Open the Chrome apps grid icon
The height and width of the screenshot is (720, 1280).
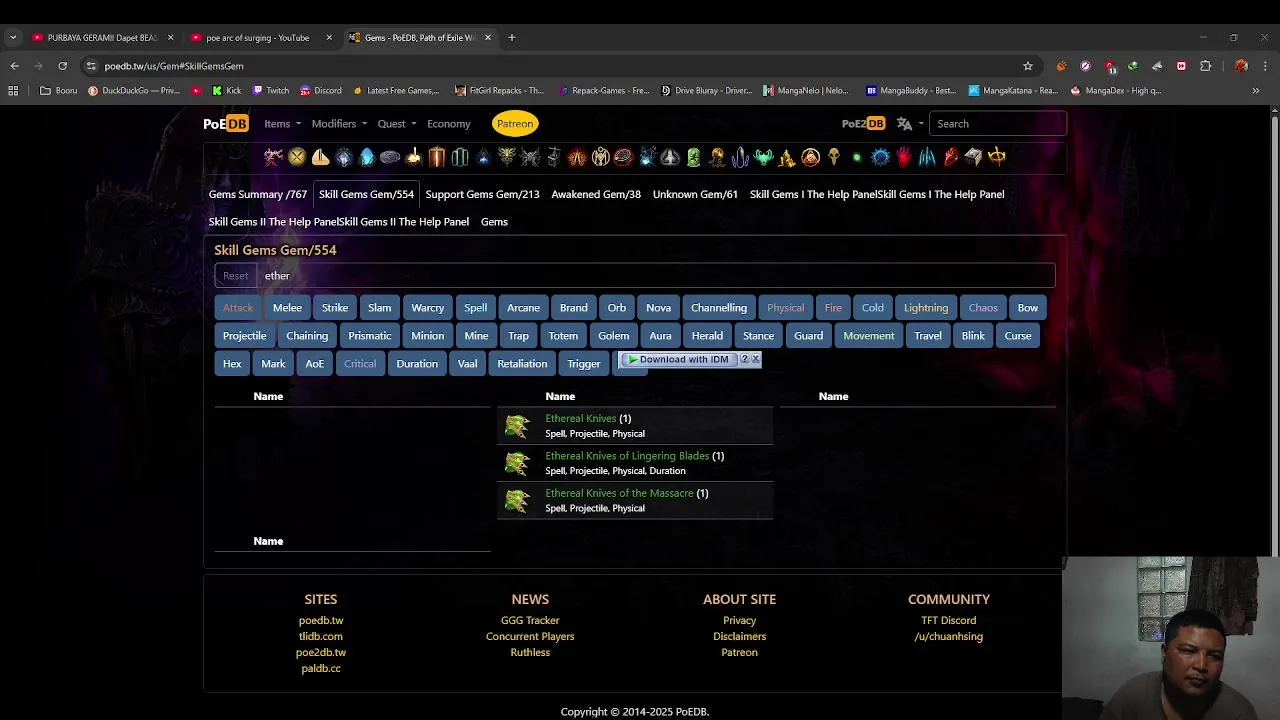click(13, 90)
